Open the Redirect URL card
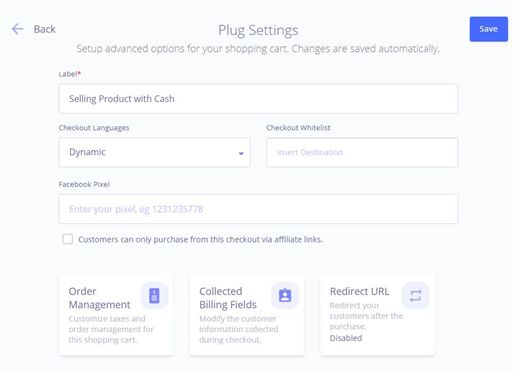The width and height of the screenshot is (513, 372). point(377,315)
